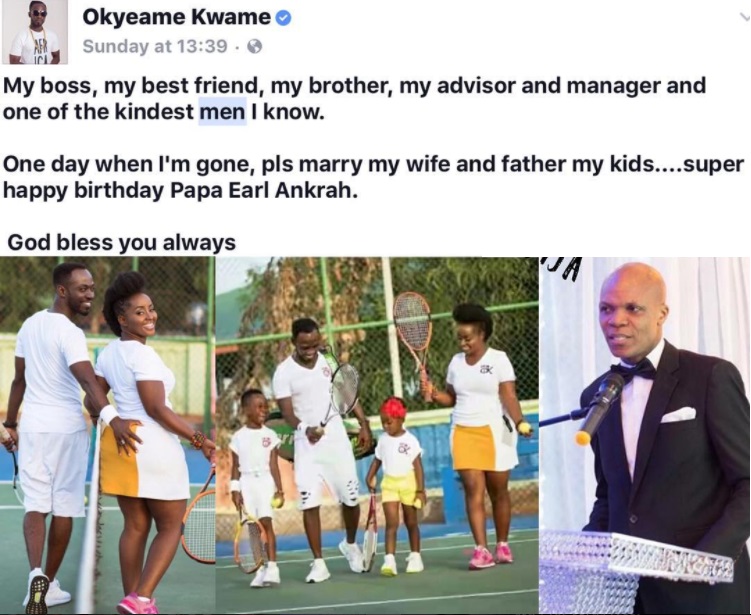Click the One day when I'm gone sentence

pyautogui.click(x=374, y=177)
